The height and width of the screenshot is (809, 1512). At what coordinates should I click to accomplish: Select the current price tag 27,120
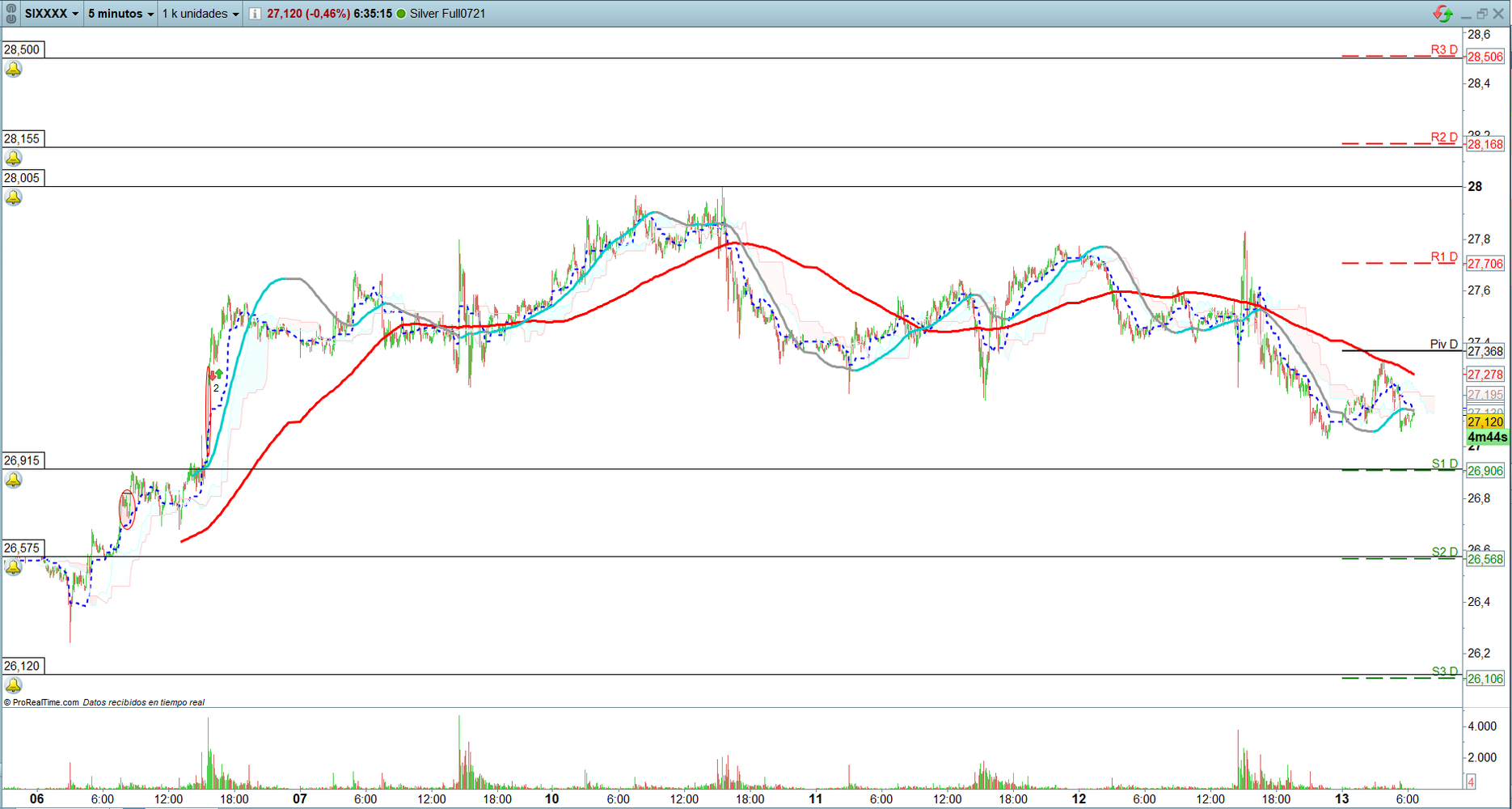coord(1485,421)
